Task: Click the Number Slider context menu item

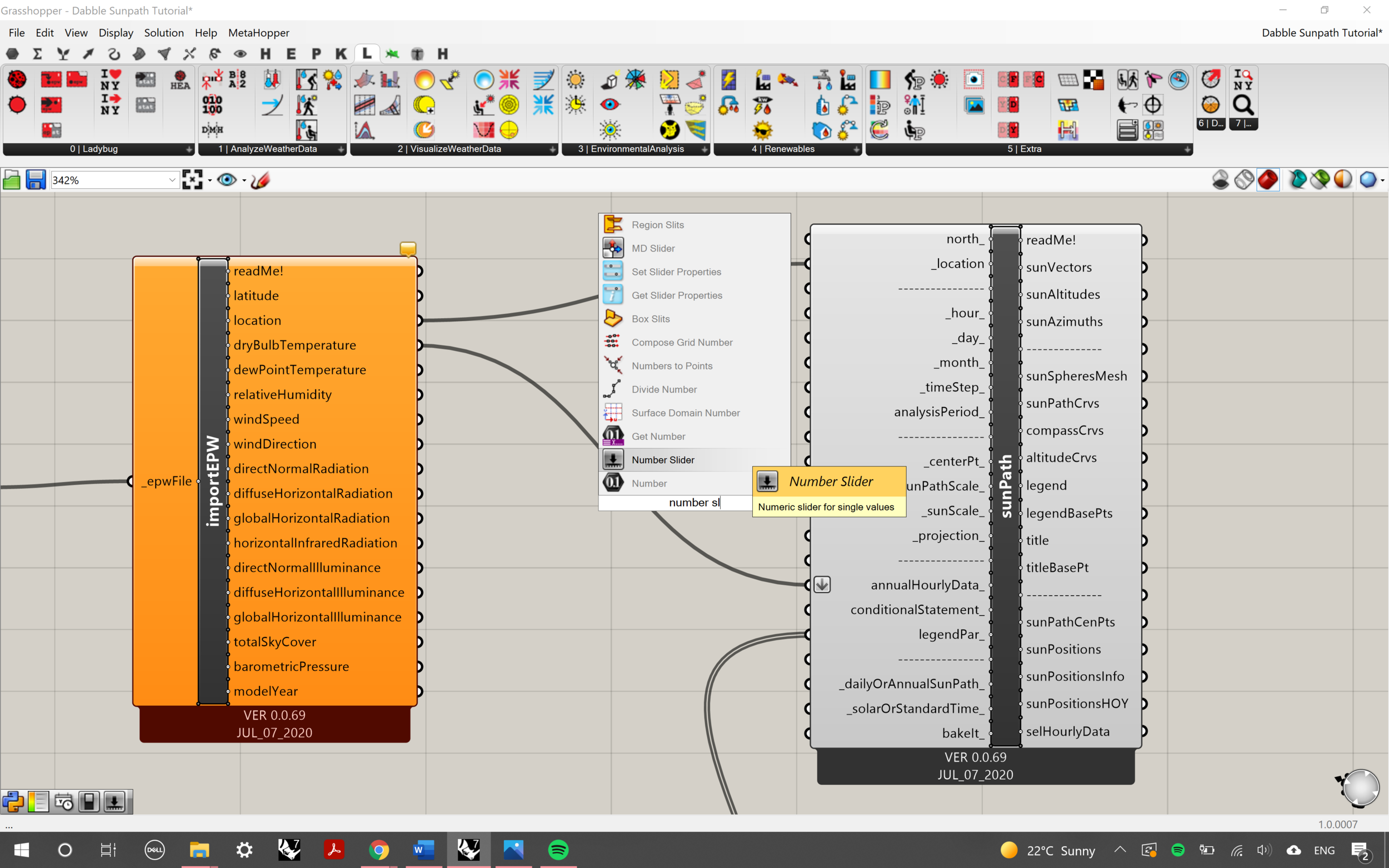Action: (663, 459)
